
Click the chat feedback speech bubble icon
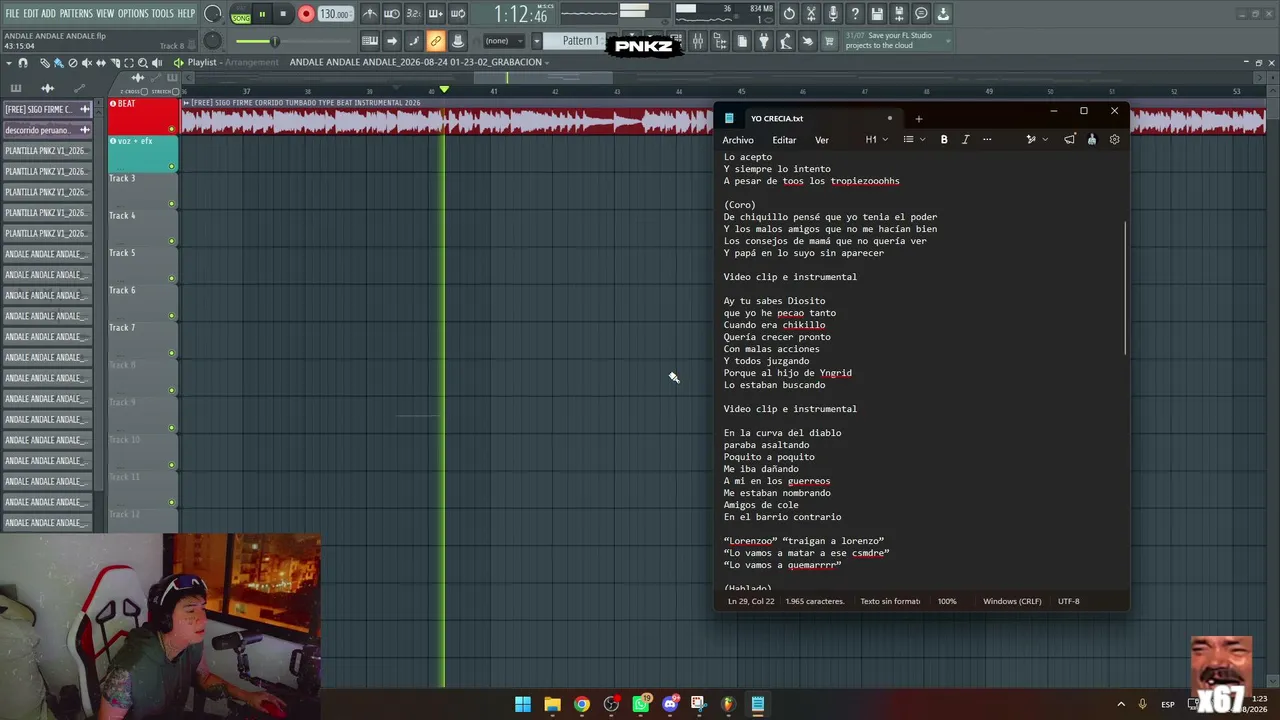[921, 14]
